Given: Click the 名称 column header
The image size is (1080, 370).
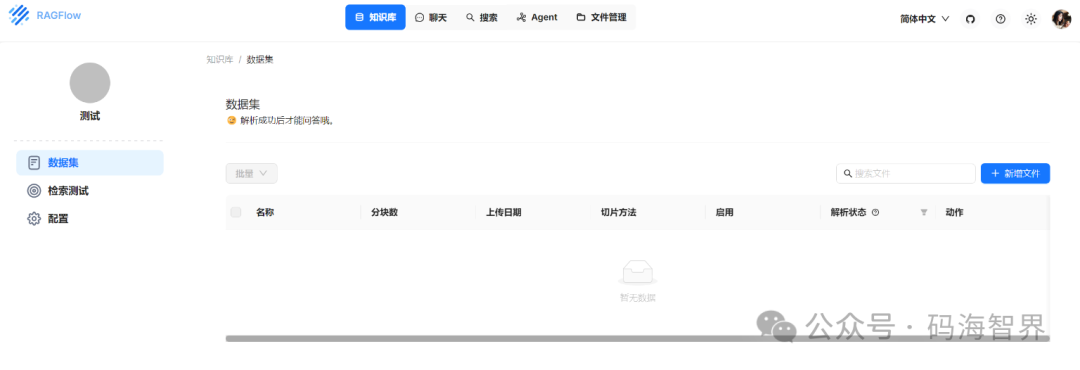Looking at the screenshot, I should coord(265,212).
